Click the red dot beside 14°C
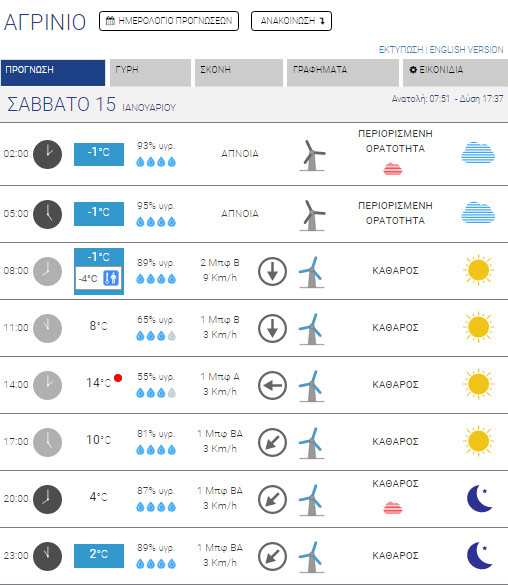This screenshot has width=508, height=585. pyautogui.click(x=118, y=378)
